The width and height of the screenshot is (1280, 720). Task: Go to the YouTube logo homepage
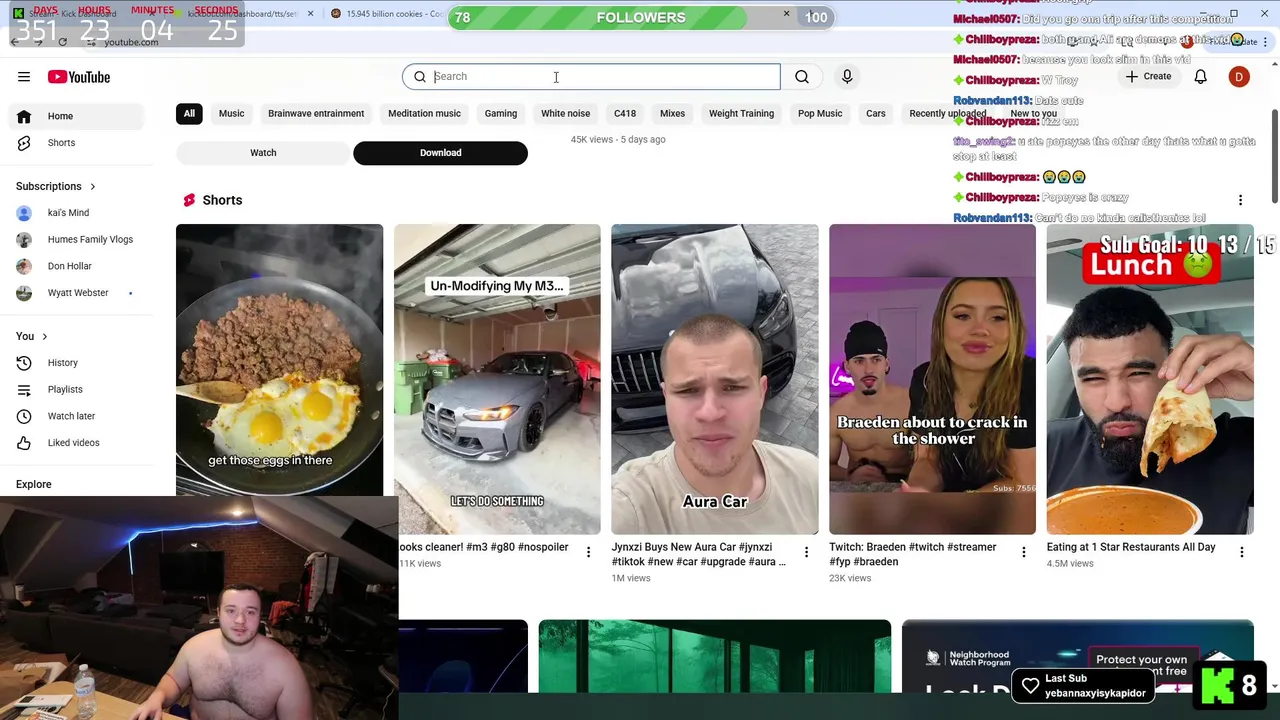pos(78,77)
